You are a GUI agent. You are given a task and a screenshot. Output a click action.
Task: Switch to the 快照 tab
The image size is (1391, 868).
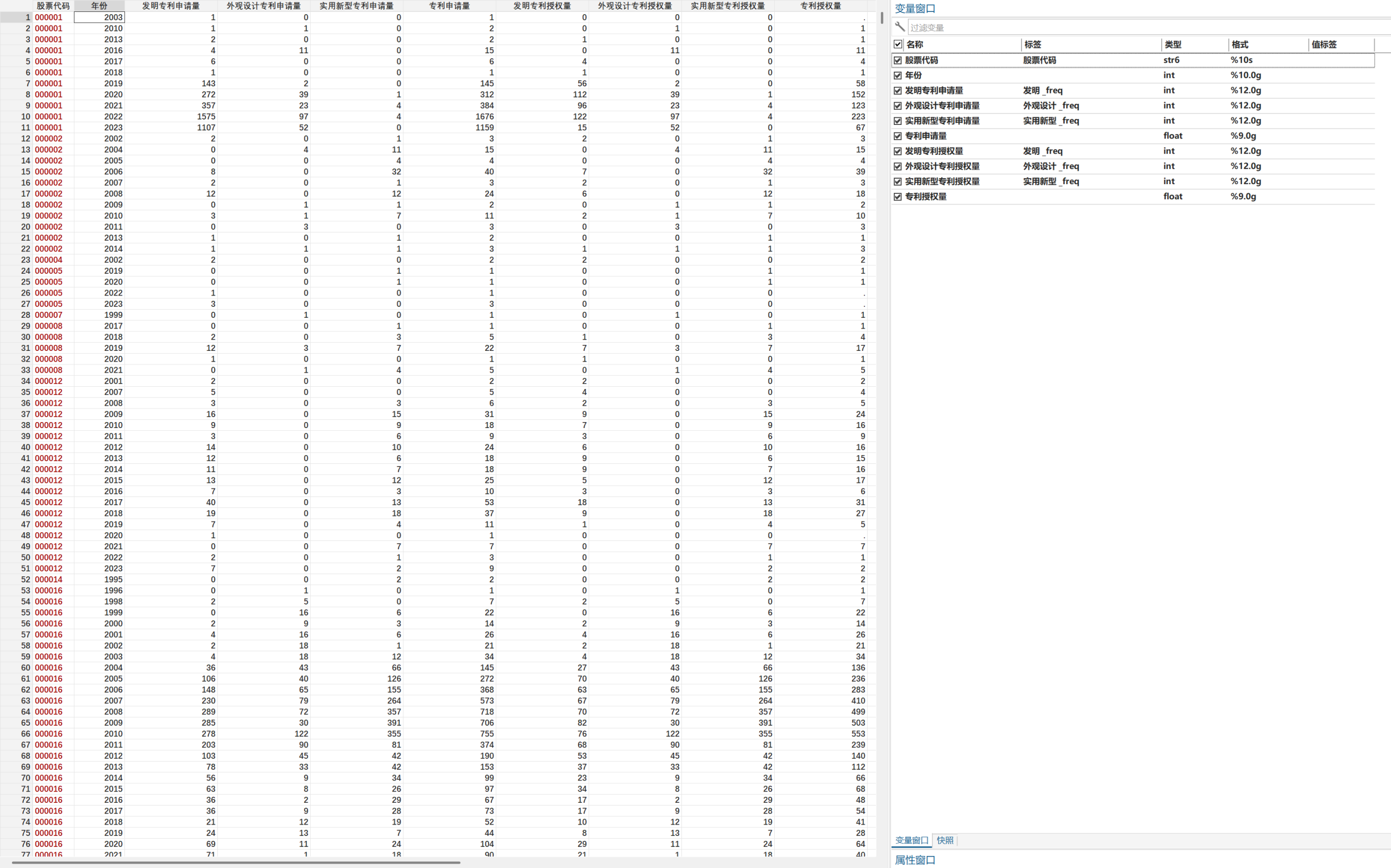pyautogui.click(x=945, y=840)
